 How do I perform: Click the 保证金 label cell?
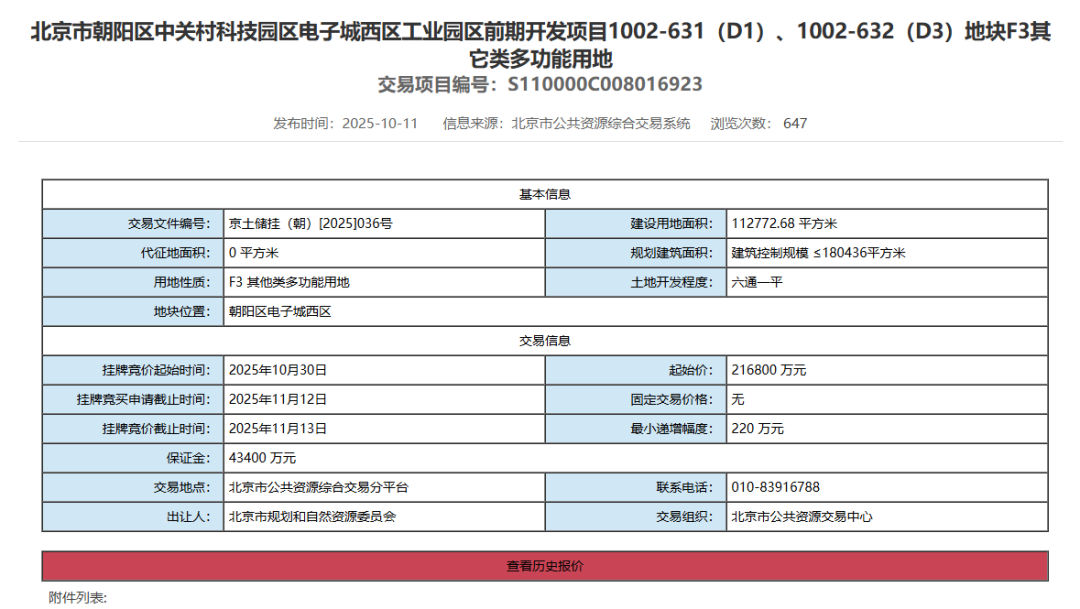tap(133, 457)
